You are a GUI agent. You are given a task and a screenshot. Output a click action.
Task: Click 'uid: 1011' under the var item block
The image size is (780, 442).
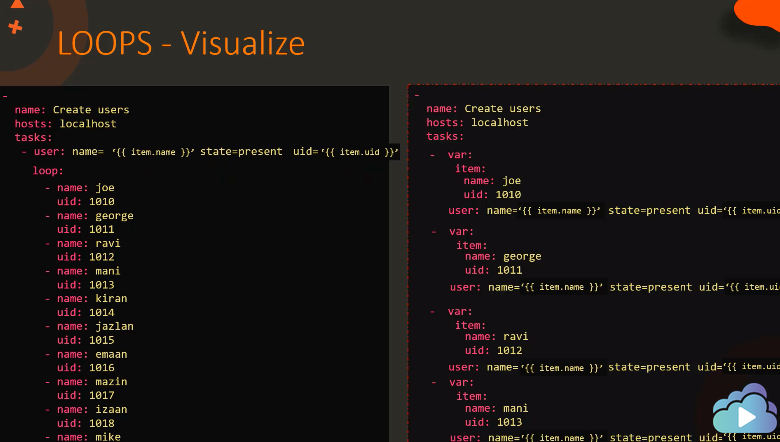[493, 270]
